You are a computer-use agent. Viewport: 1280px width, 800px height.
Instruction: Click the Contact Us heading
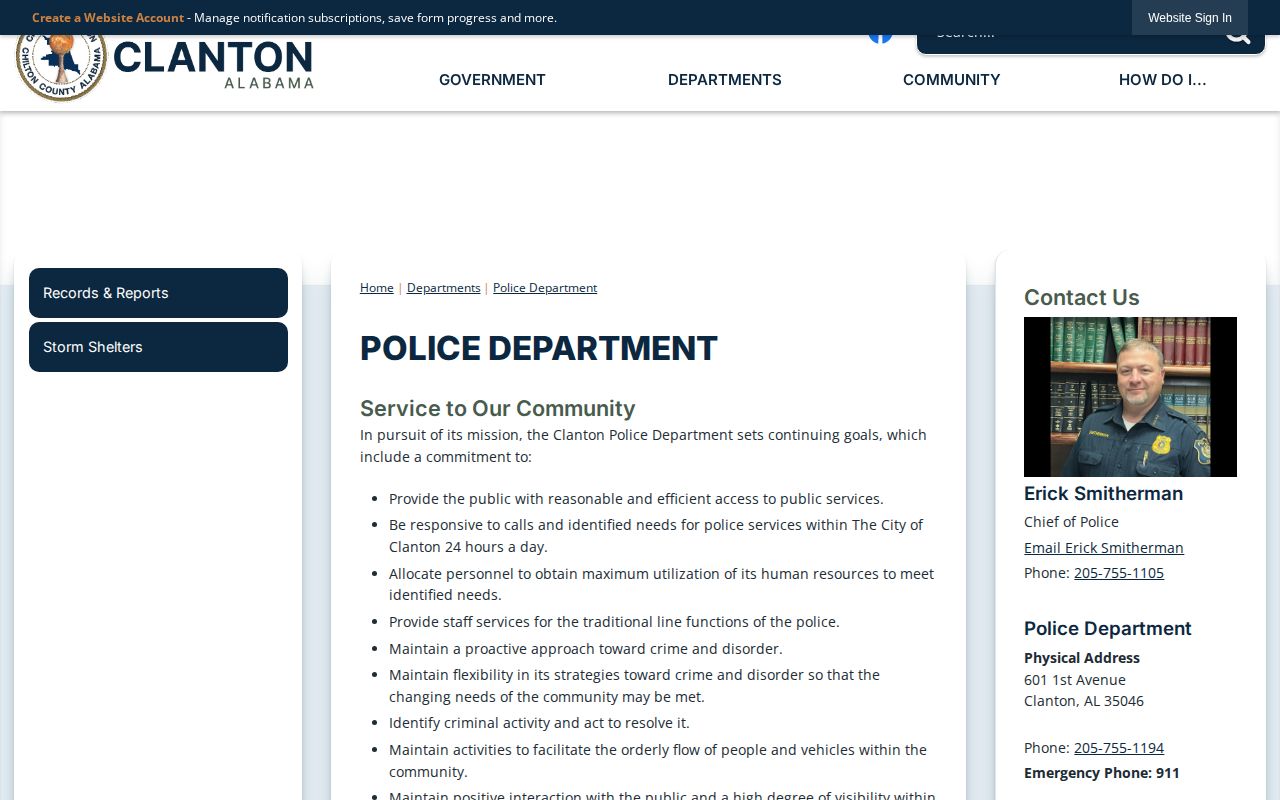coord(1082,297)
